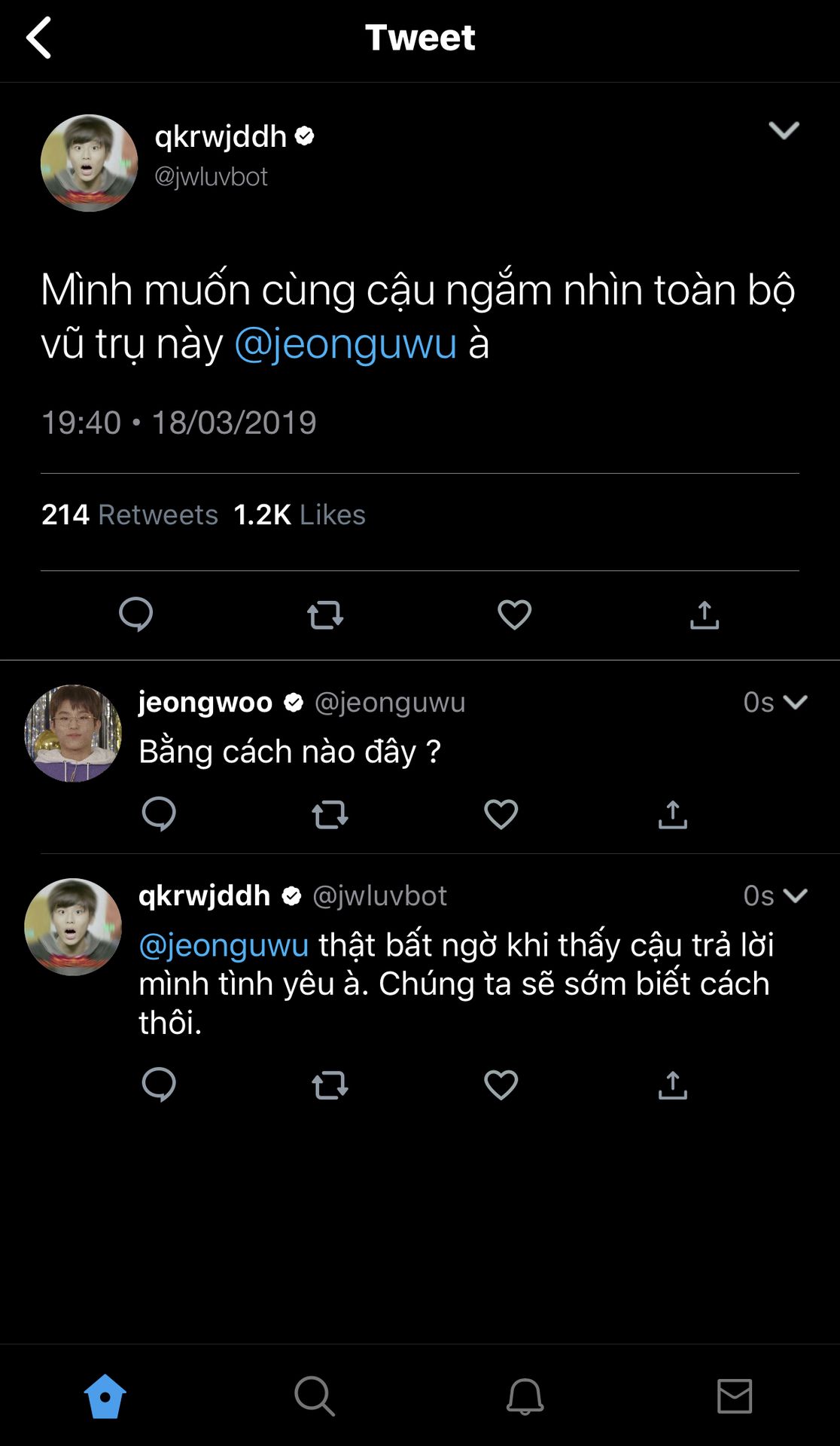
Task: Expand options chevron on last reply
Action: point(795,895)
